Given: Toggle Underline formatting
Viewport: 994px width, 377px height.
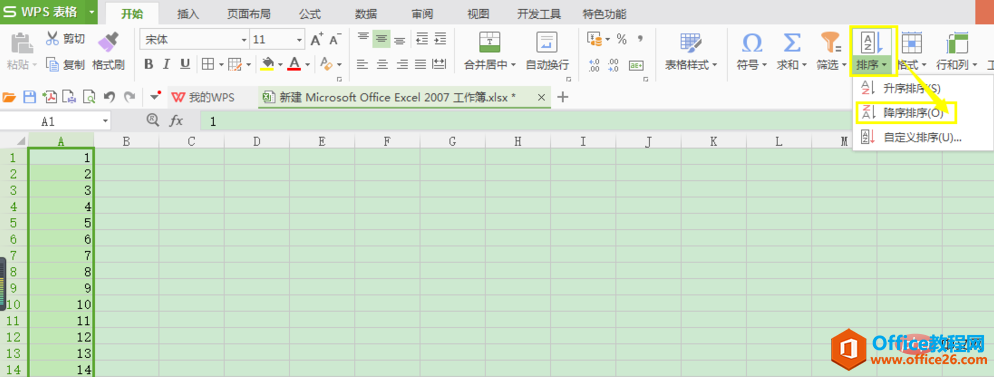Looking at the screenshot, I should coord(185,64).
